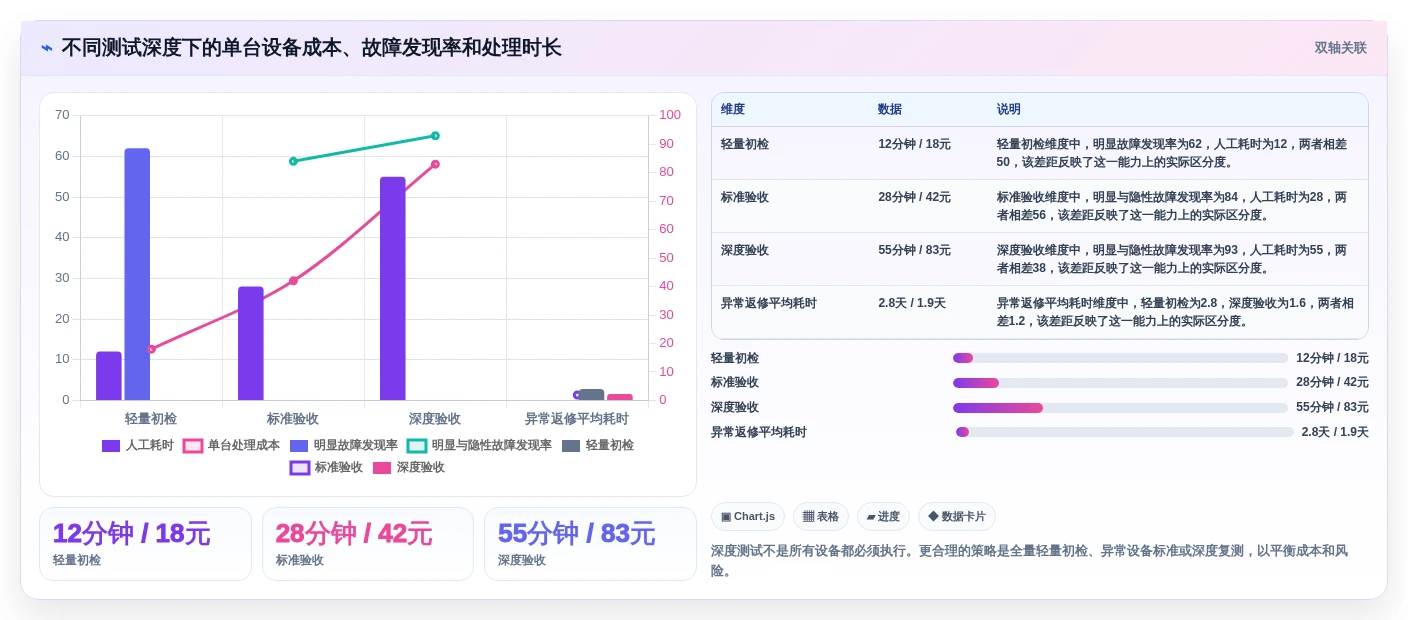This screenshot has height=620, width=1408.
Task: Click the 双轴关联 badge in the header
Action: click(x=1340, y=48)
